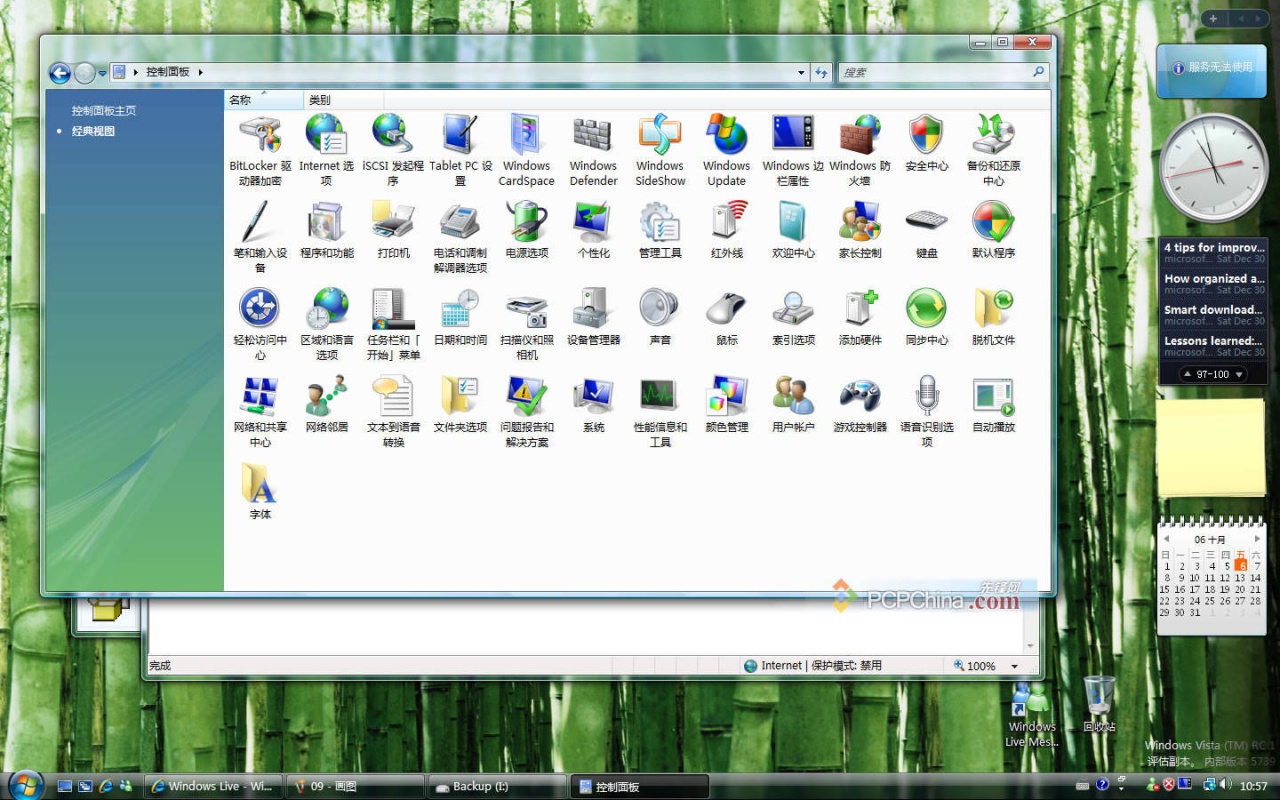The width and height of the screenshot is (1280, 800).
Task: Switch to Backup (I:) taskbar button
Action: pos(496,786)
